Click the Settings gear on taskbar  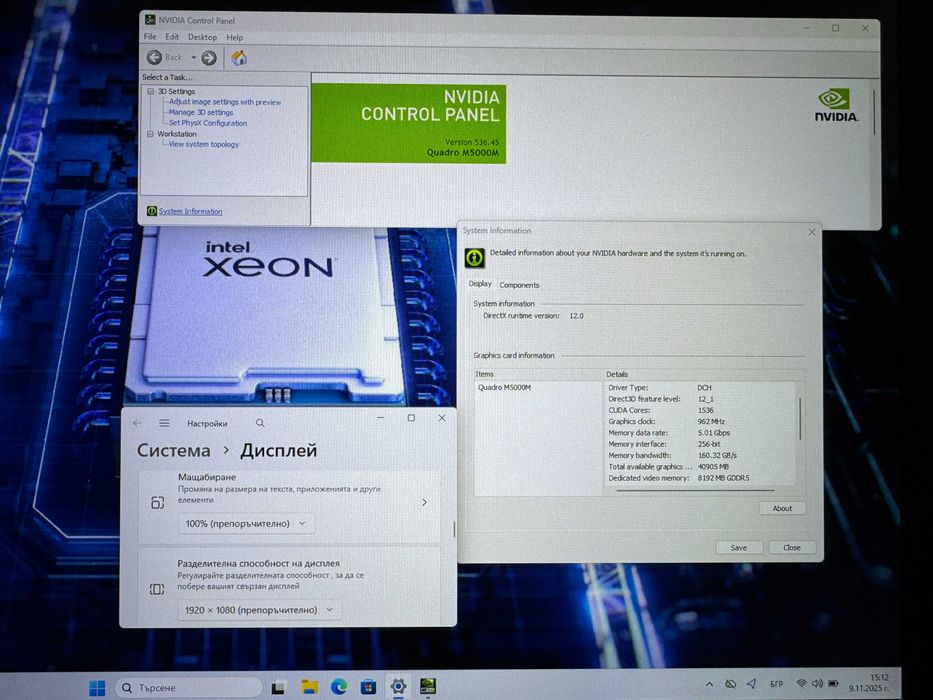tap(398, 686)
